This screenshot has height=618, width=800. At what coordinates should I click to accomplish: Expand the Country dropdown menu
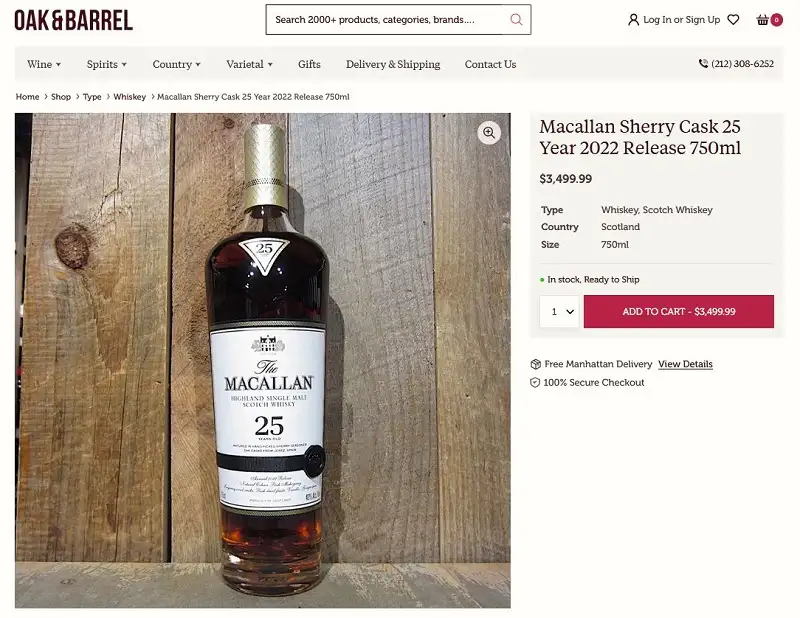(x=176, y=64)
